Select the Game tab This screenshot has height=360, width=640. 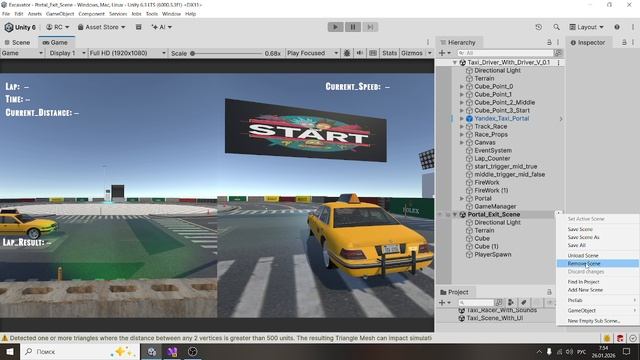click(55, 42)
